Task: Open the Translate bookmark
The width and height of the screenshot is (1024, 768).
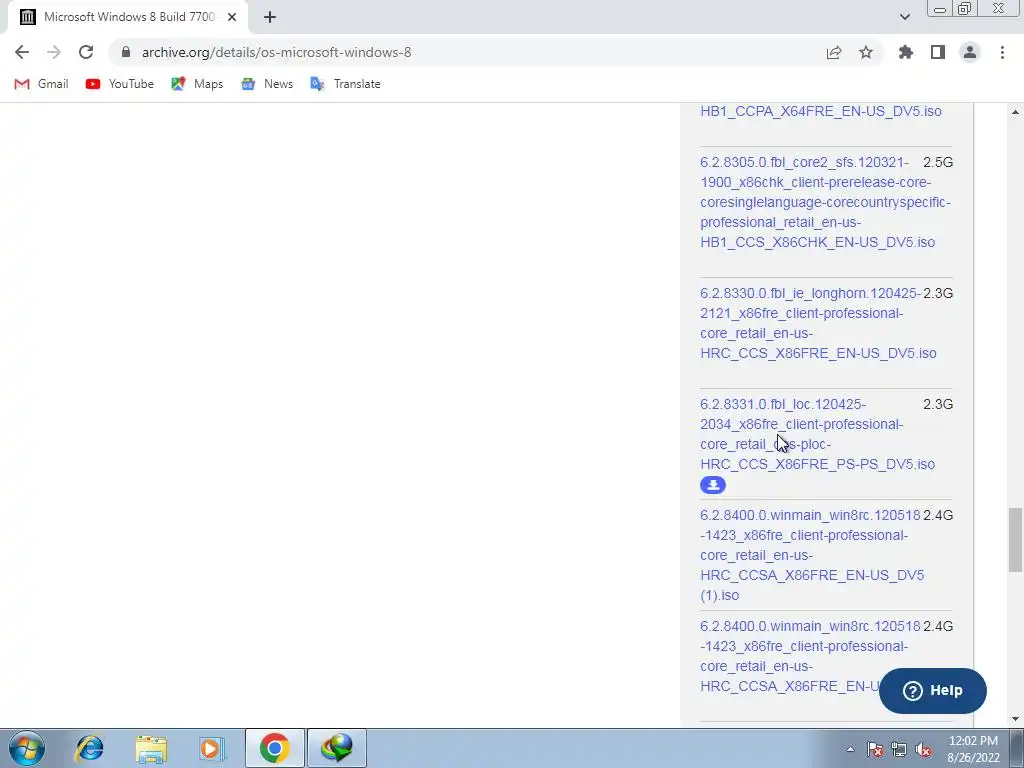Action: click(x=345, y=84)
